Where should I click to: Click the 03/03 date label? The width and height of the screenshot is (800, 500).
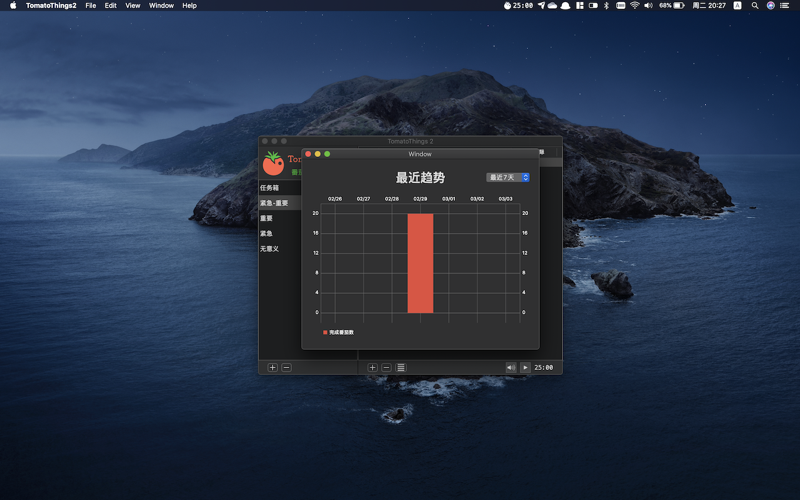click(x=506, y=198)
